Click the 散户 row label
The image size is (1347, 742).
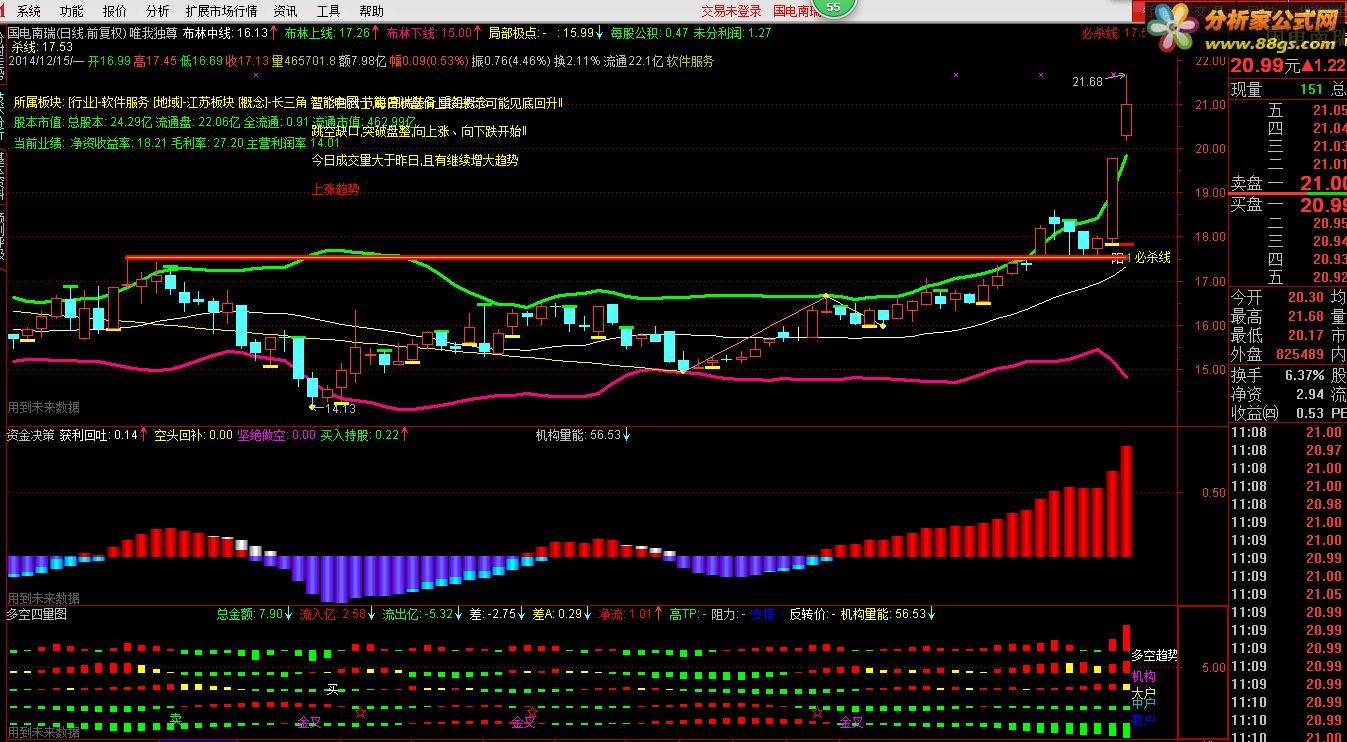pos(1144,719)
